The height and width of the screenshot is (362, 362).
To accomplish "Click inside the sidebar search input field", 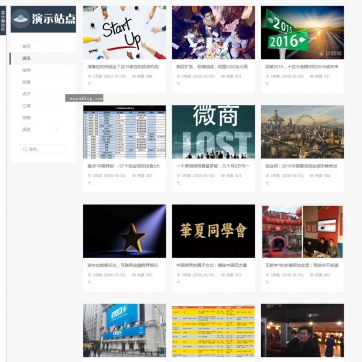I will pyautogui.click(x=43, y=149).
